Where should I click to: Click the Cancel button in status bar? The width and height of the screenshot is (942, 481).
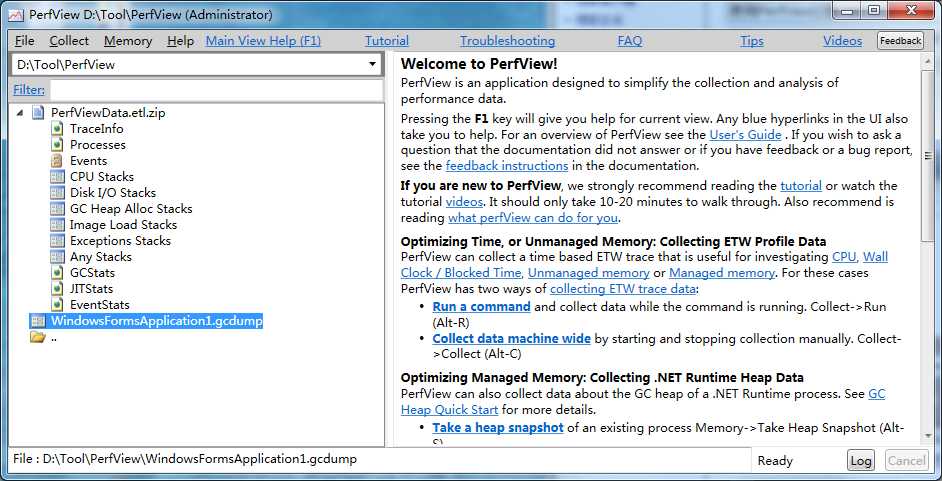coord(907,461)
